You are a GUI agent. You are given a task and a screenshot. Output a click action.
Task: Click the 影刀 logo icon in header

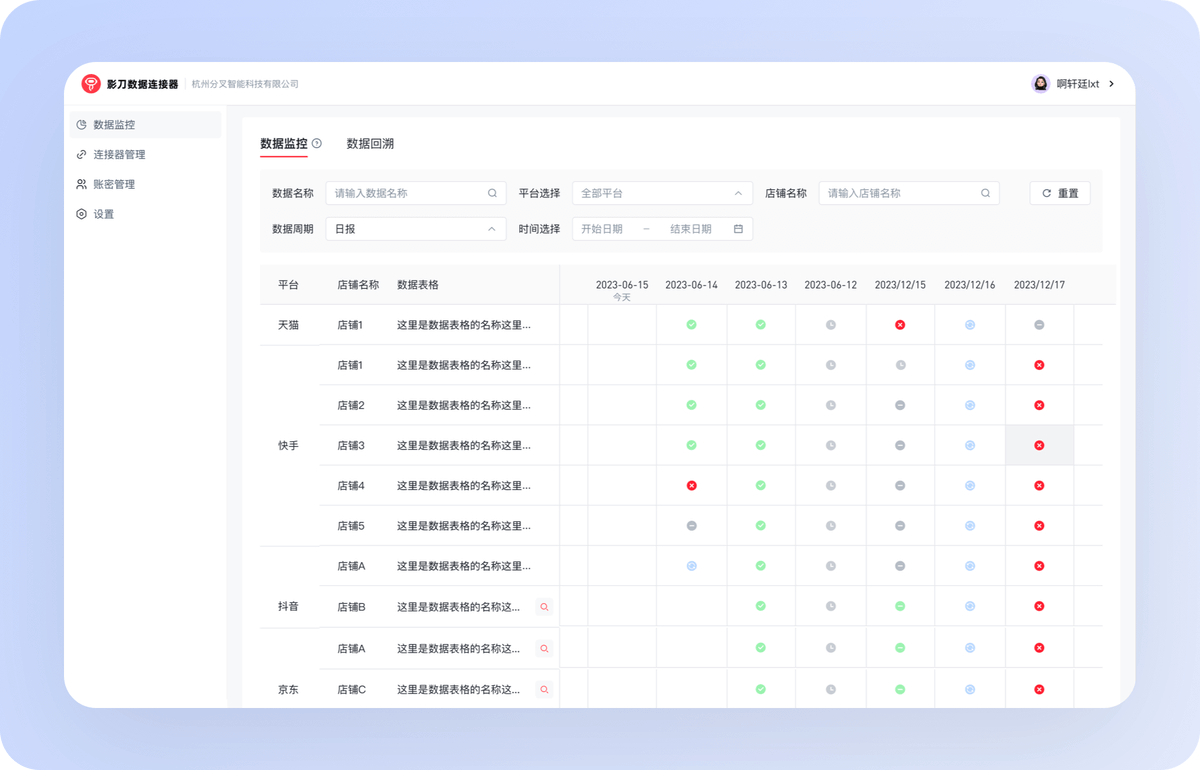[x=91, y=84]
